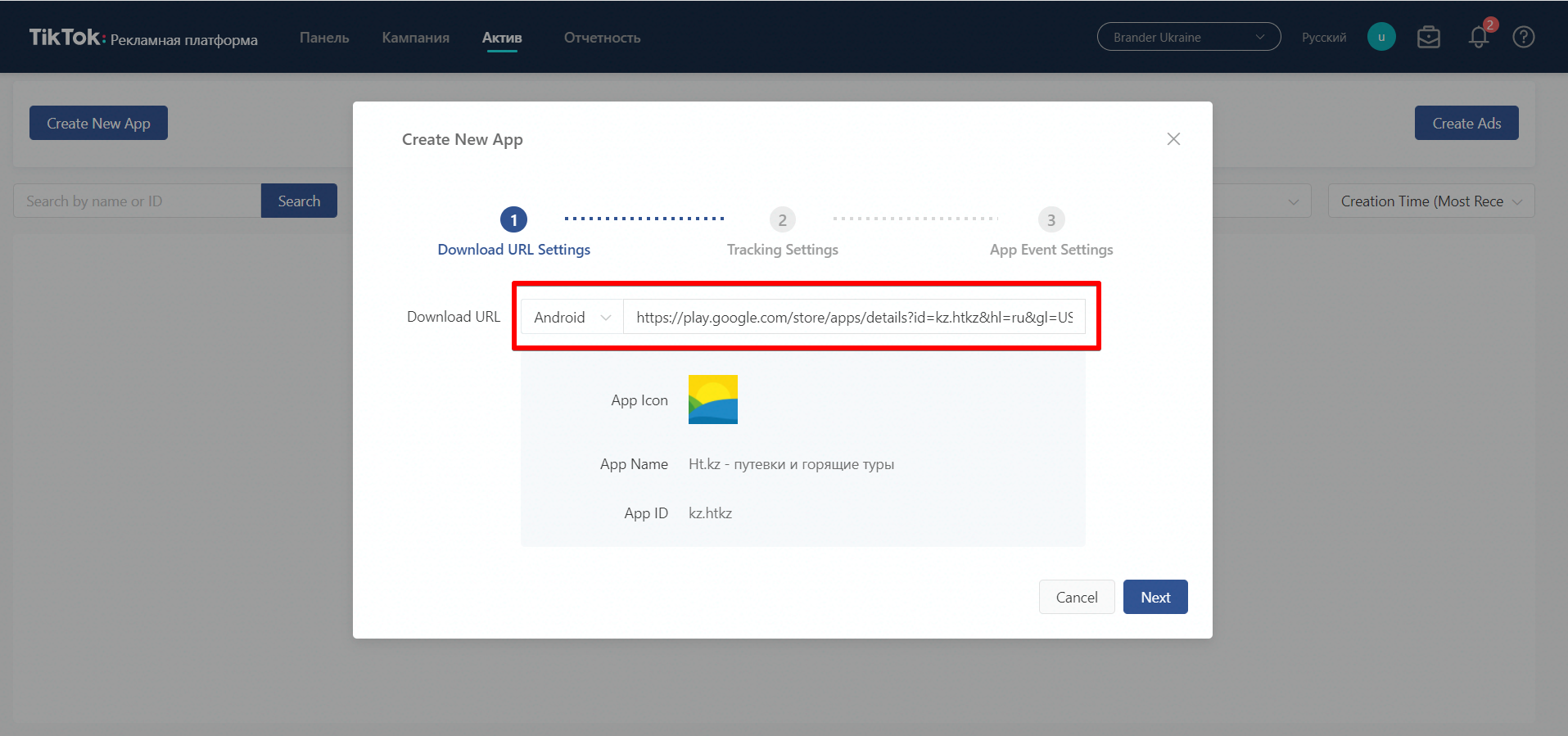Screen dimensions: 1568x736
Task: Open the help question mark icon
Action: 1523,38
